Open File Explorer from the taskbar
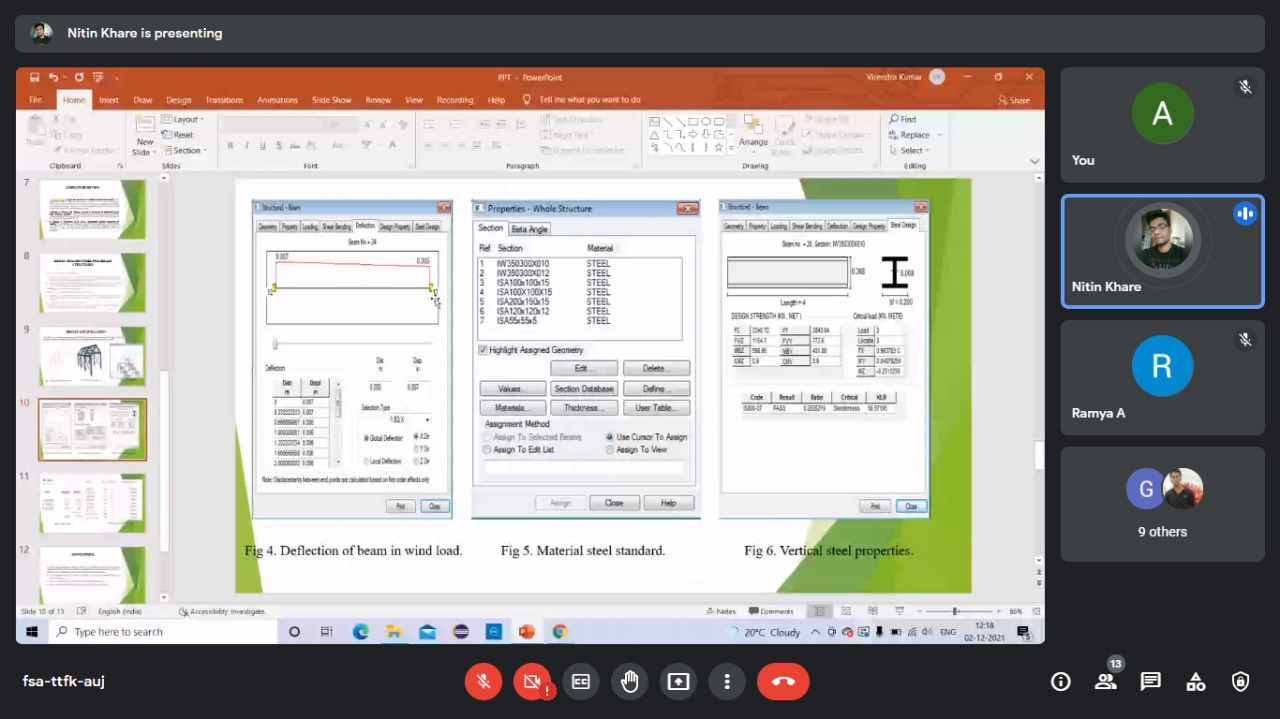Image resolution: width=1280 pixels, height=719 pixels. 394,632
